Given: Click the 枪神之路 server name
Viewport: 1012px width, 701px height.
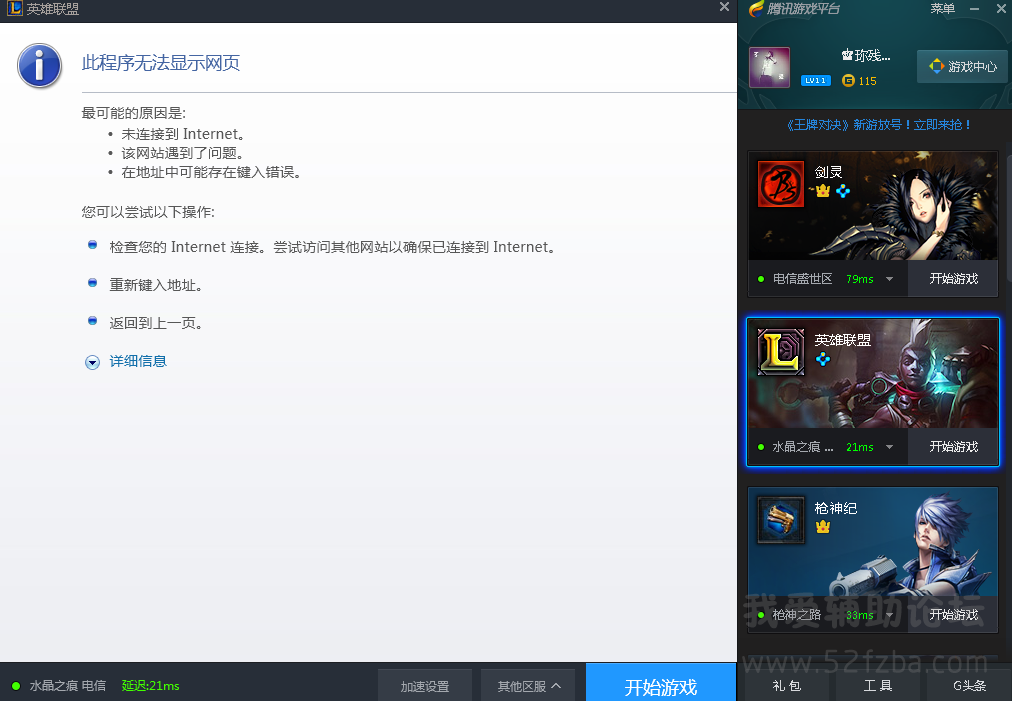Looking at the screenshot, I should (796, 615).
